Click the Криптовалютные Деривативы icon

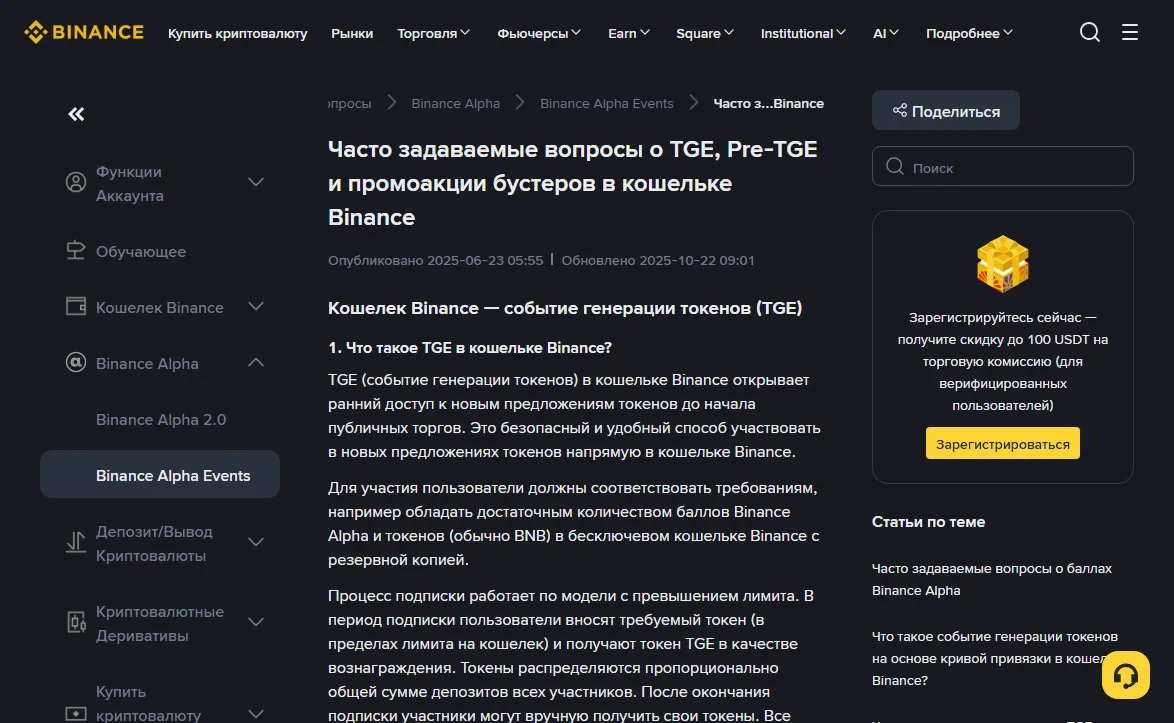(76, 622)
